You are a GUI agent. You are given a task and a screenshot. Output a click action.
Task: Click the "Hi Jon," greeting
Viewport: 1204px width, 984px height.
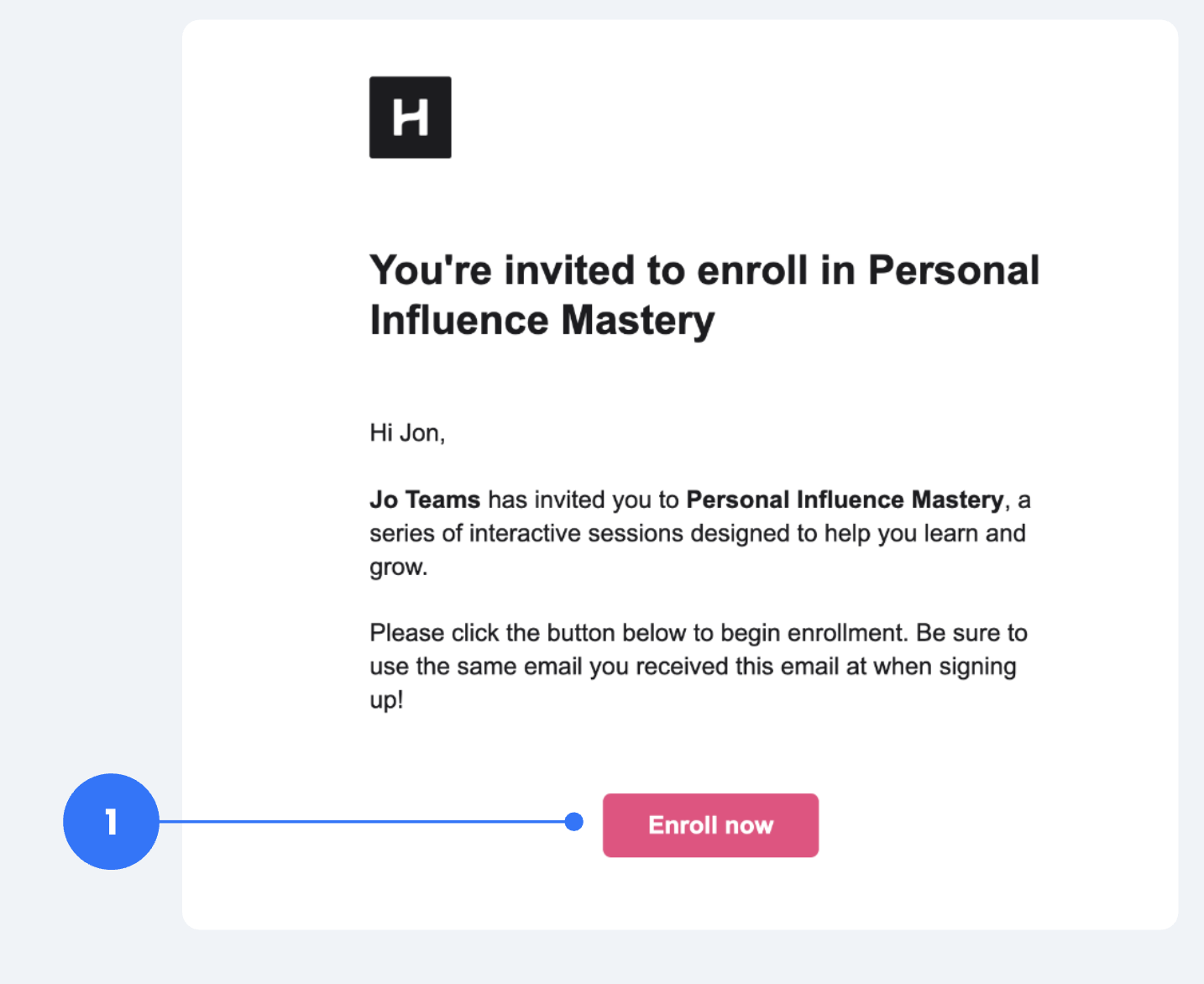tap(407, 432)
